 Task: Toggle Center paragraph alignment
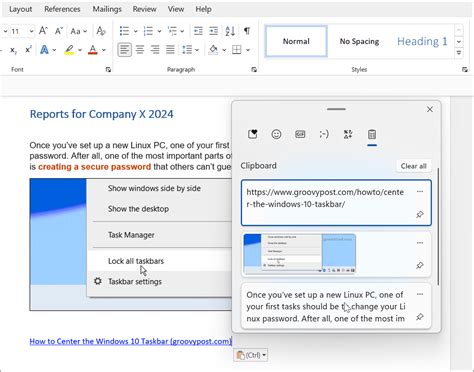point(140,50)
